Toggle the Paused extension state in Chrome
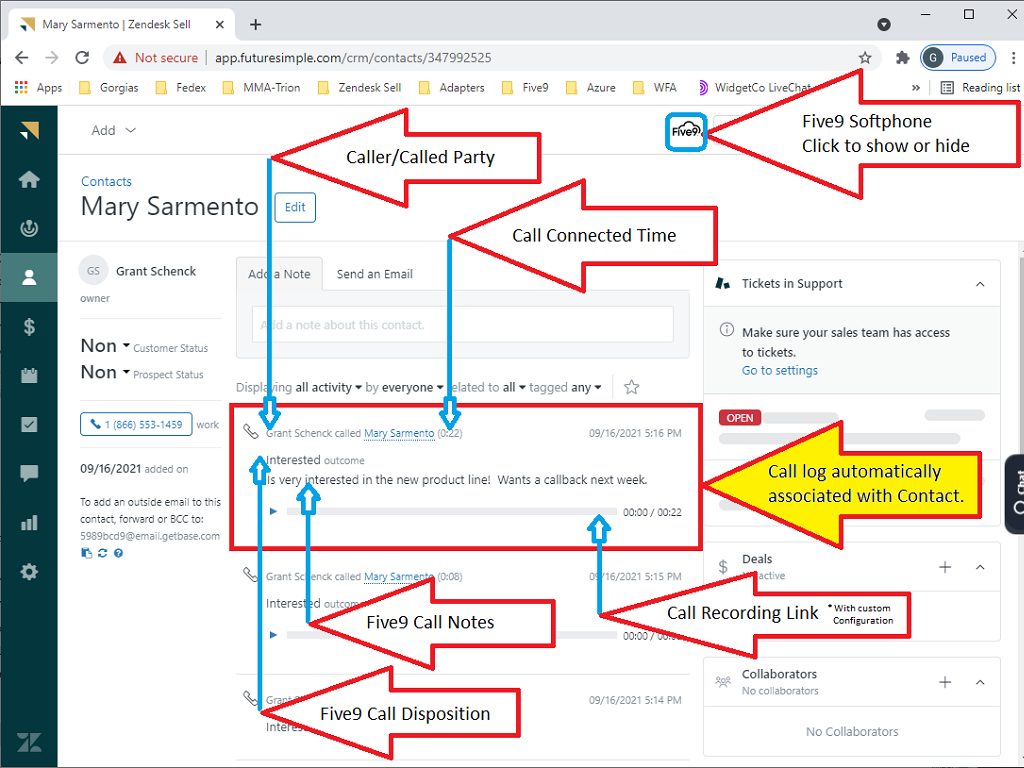1024x768 pixels. [957, 57]
